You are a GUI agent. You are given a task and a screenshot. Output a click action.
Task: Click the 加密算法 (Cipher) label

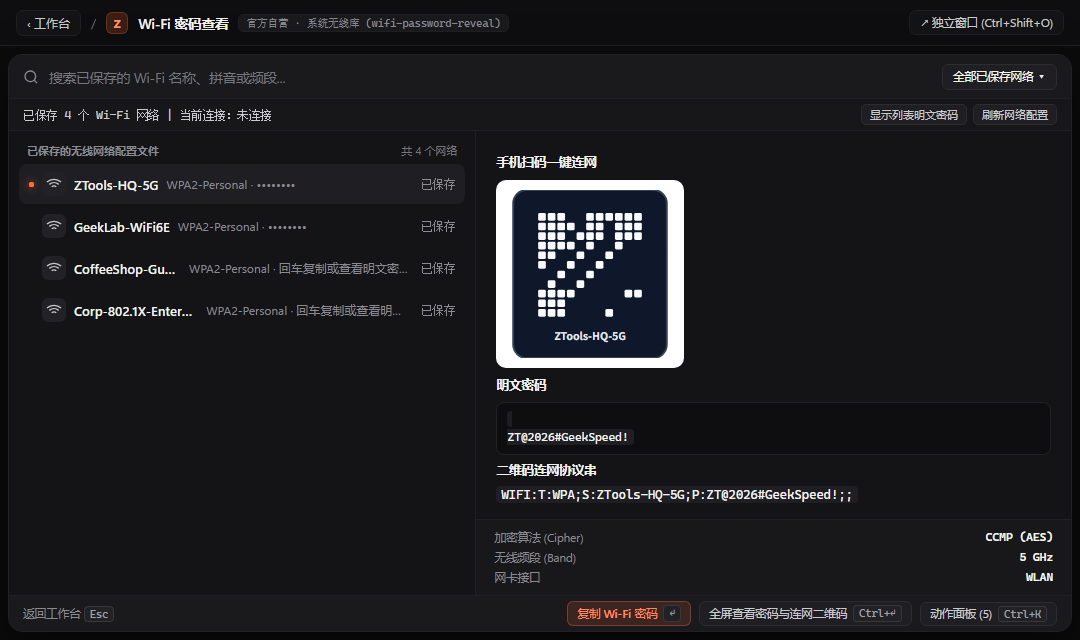tap(539, 537)
